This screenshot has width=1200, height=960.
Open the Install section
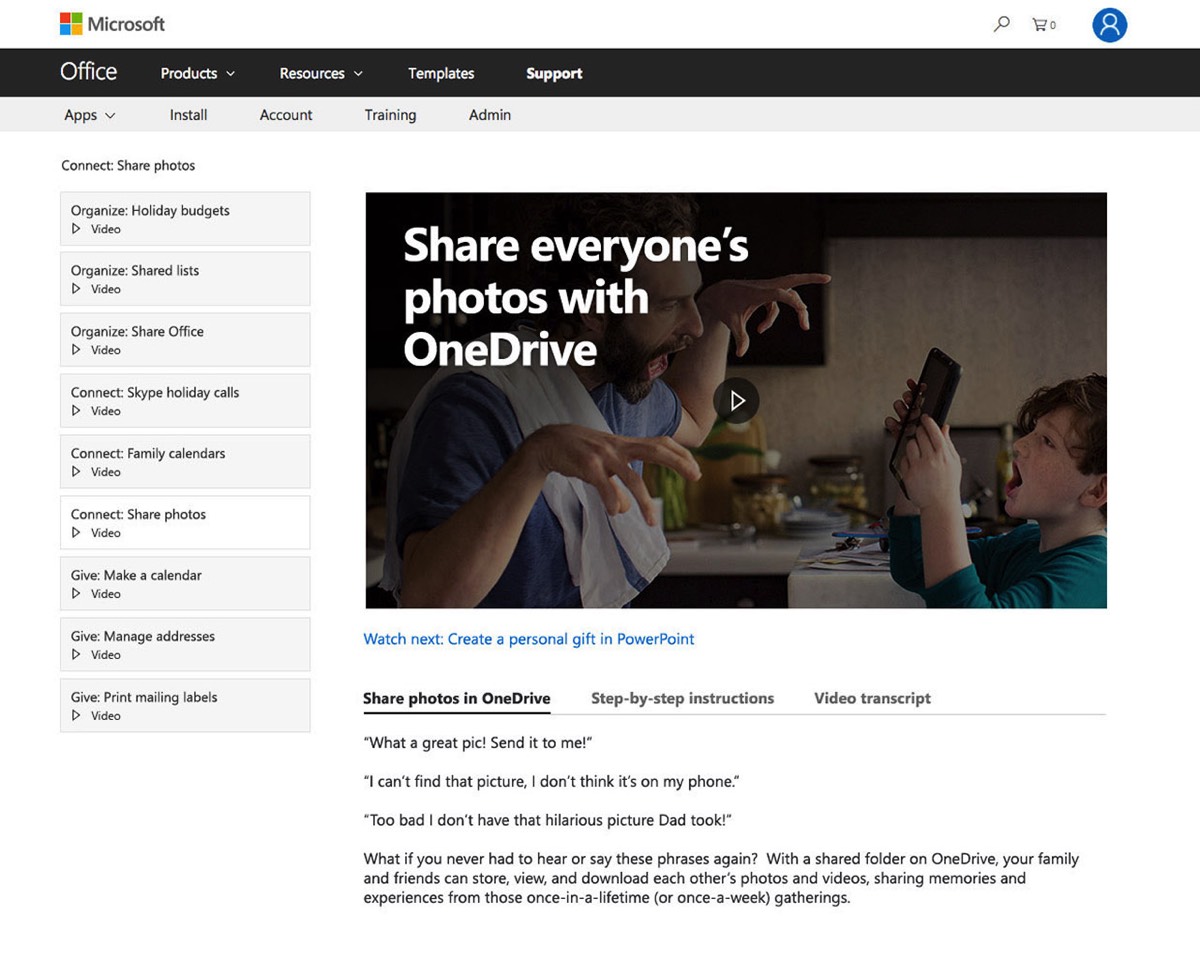188,115
